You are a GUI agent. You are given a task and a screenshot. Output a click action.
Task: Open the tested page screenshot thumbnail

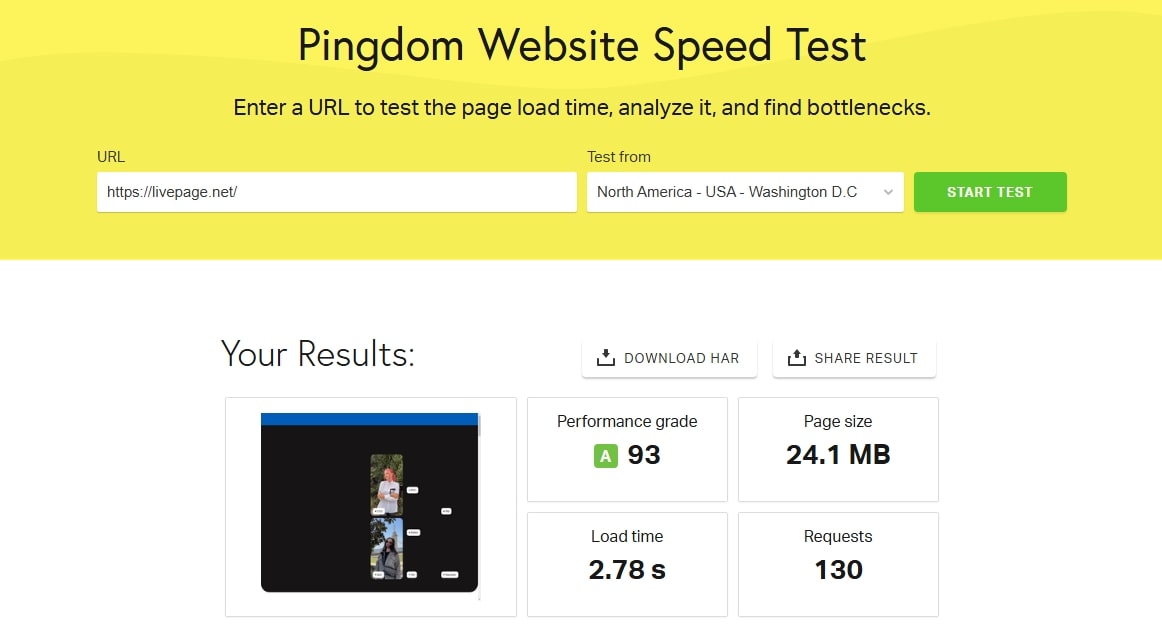tap(370, 502)
